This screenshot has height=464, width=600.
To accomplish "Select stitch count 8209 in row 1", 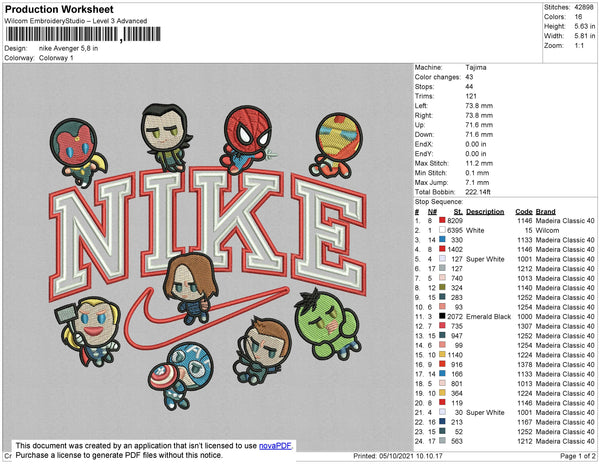I will (x=455, y=221).
